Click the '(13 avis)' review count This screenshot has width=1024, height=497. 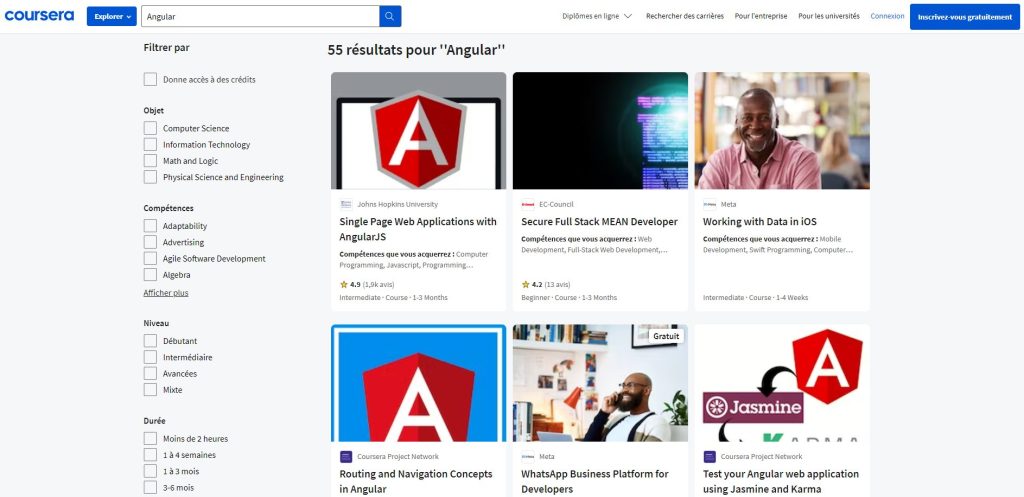pyautogui.click(x=557, y=285)
